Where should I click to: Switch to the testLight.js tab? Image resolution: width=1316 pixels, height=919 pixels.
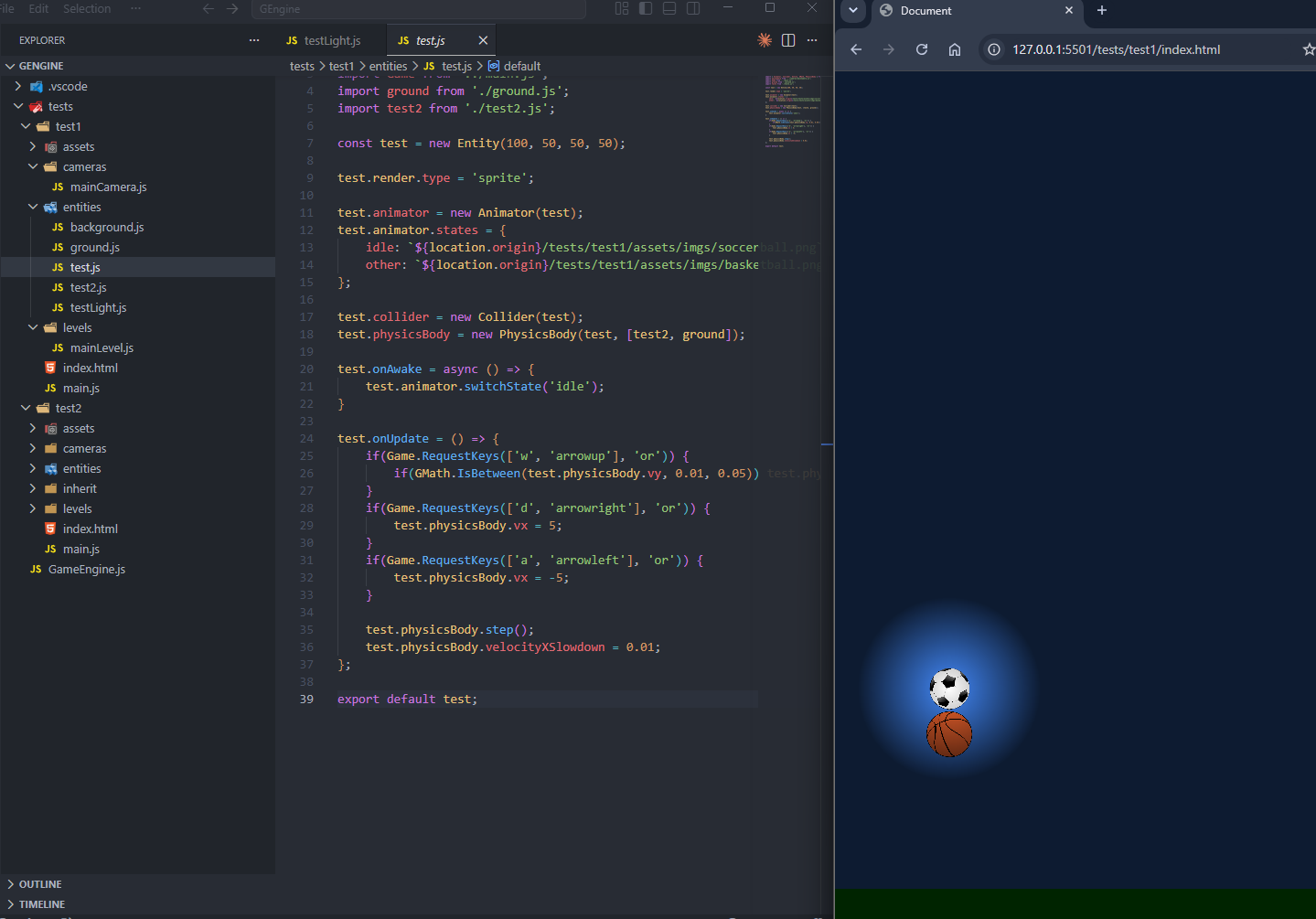pyautogui.click(x=324, y=40)
